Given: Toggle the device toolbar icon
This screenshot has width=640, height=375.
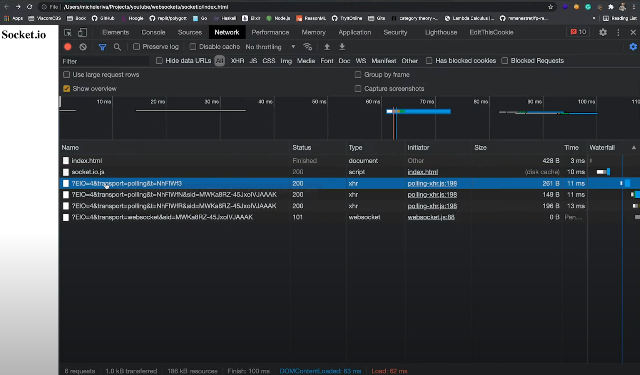Looking at the screenshot, I should click(82, 32).
